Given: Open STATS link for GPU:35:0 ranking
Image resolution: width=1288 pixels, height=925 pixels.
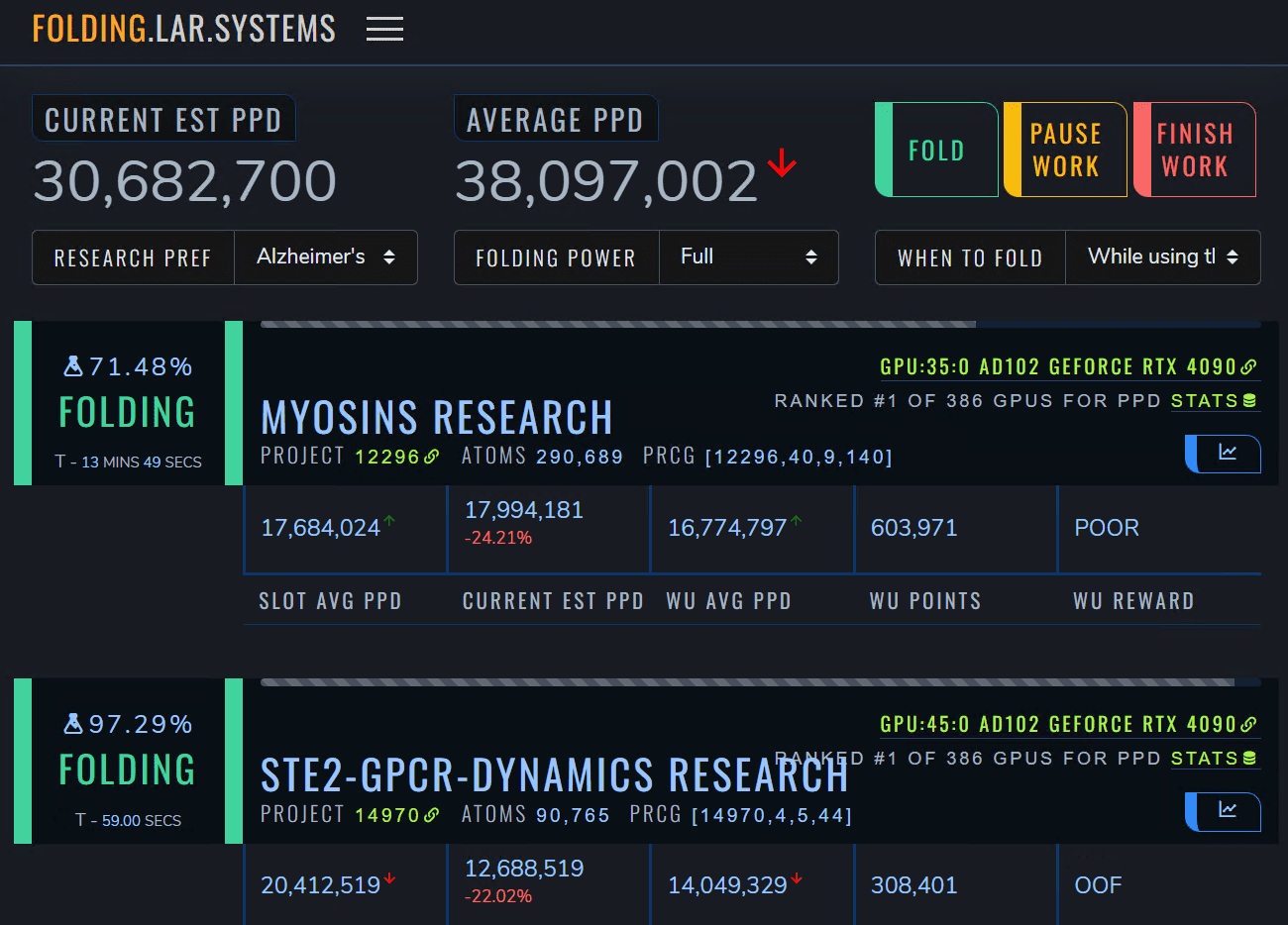Looking at the screenshot, I should (1213, 401).
